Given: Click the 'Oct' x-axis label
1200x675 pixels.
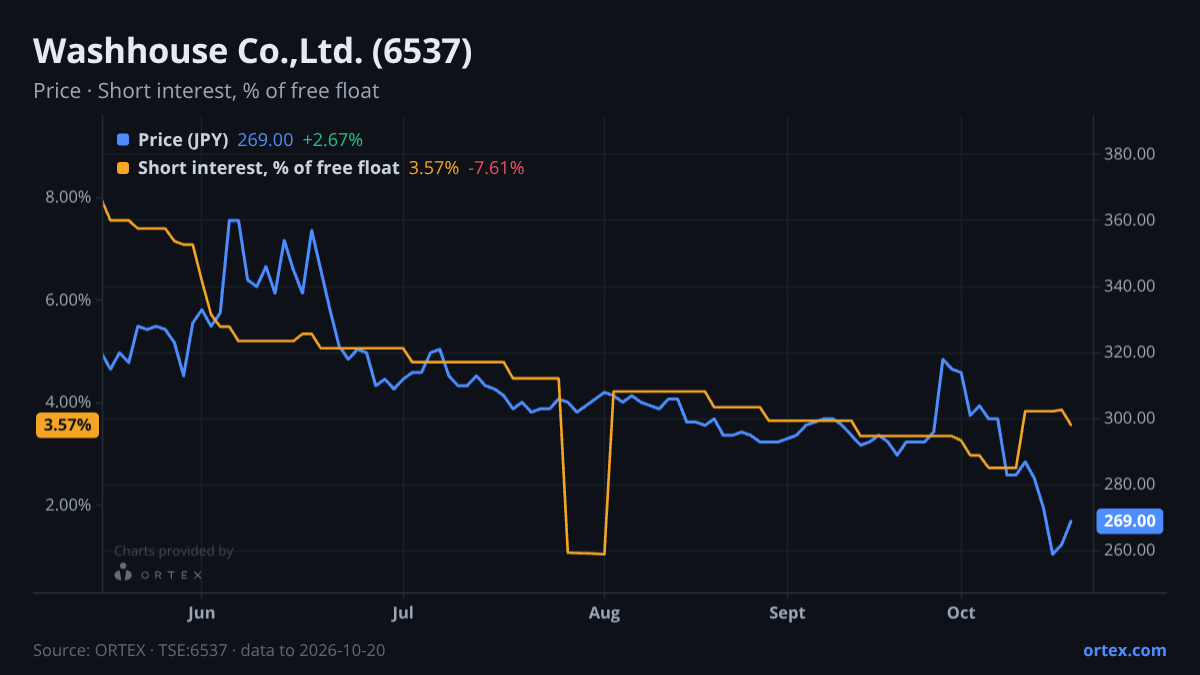Looking at the screenshot, I should click(x=961, y=613).
